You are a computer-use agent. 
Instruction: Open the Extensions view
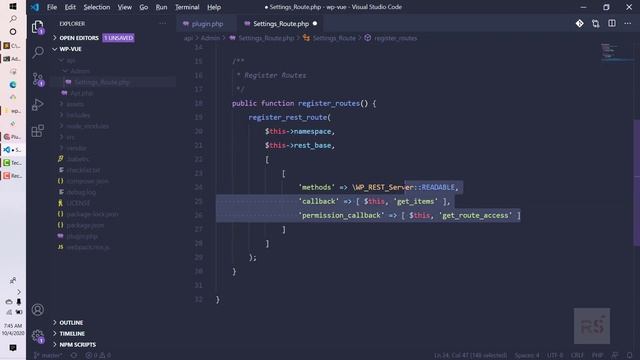[x=38, y=131]
